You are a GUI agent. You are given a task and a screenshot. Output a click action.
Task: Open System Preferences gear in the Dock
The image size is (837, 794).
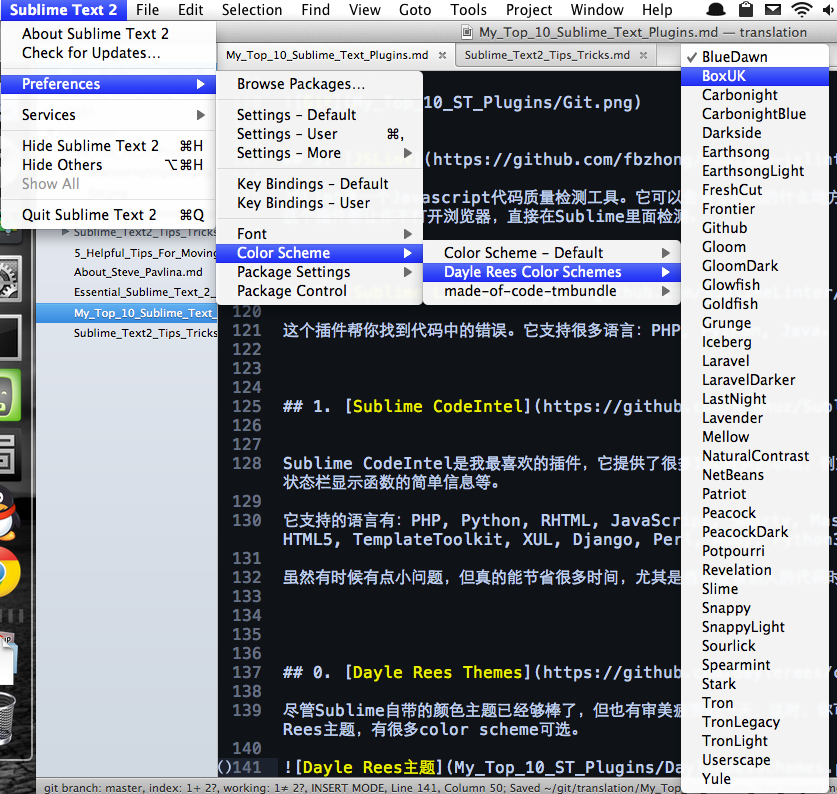click(x=10, y=278)
